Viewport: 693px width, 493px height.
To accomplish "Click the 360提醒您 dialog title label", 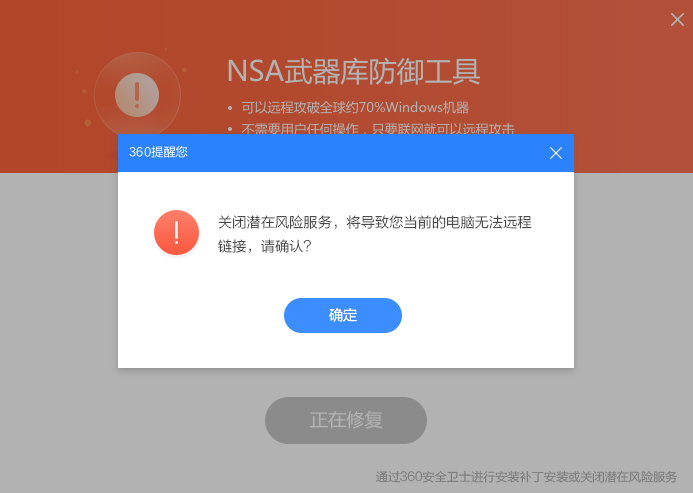I will coord(158,152).
